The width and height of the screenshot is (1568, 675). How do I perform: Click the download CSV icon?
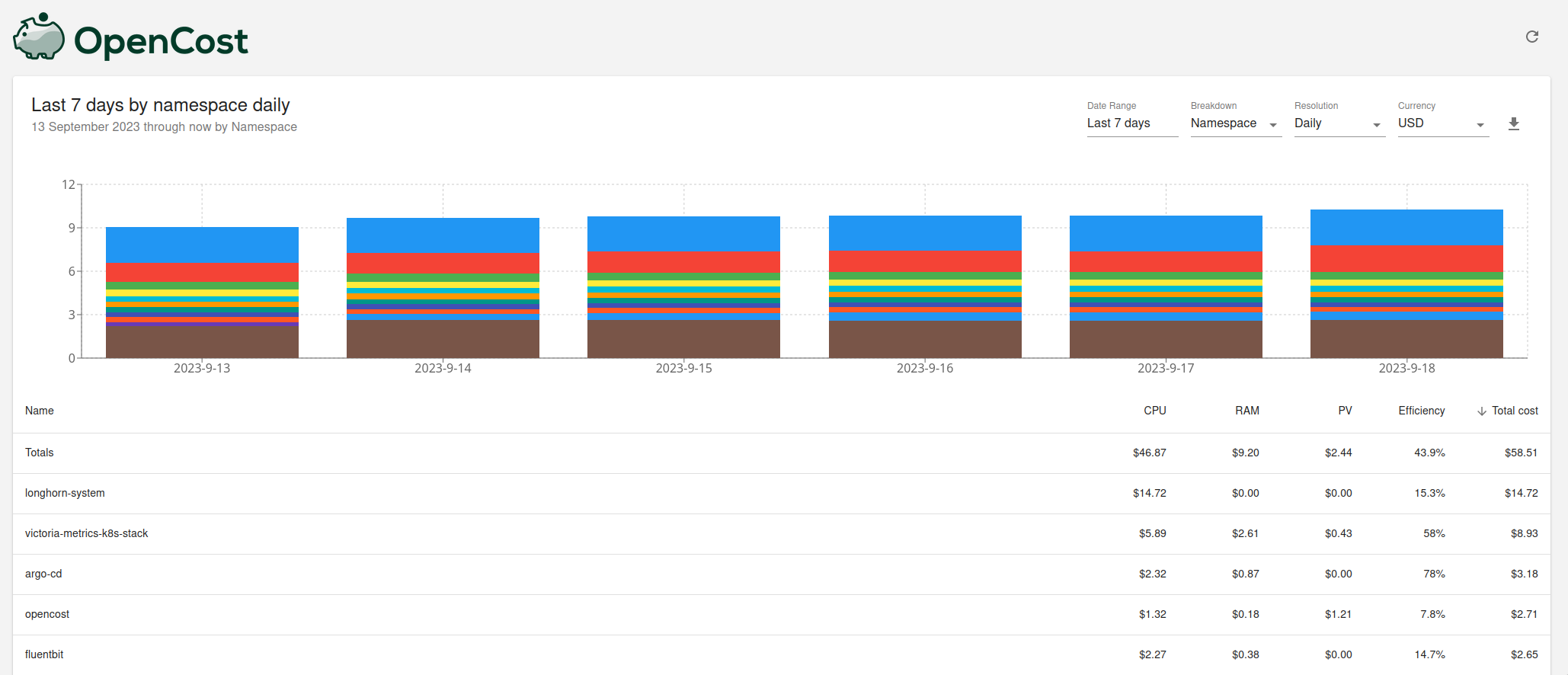(1513, 123)
